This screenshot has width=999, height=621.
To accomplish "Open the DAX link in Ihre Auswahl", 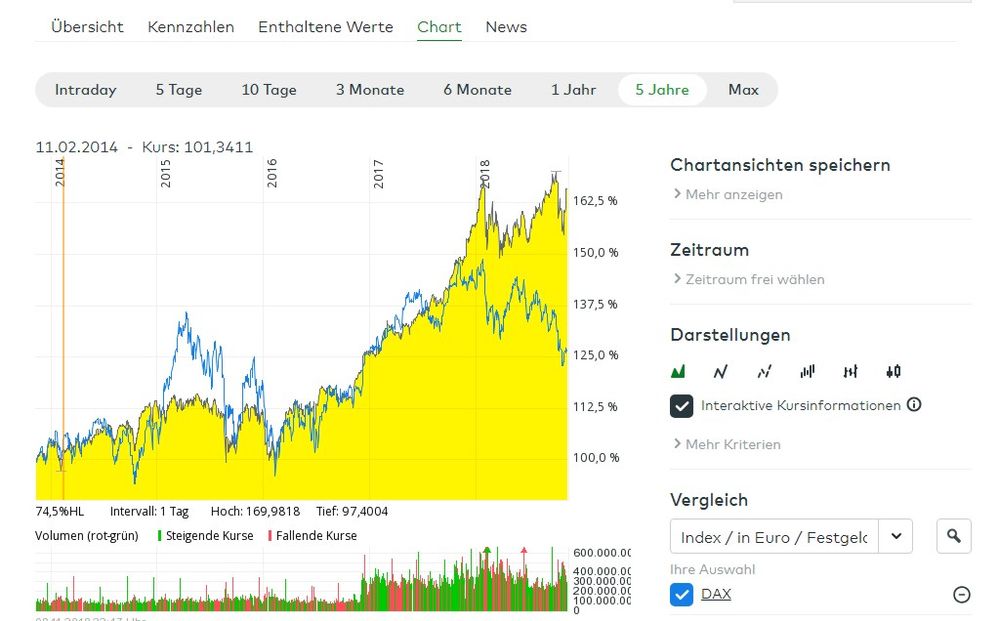I will [x=718, y=594].
